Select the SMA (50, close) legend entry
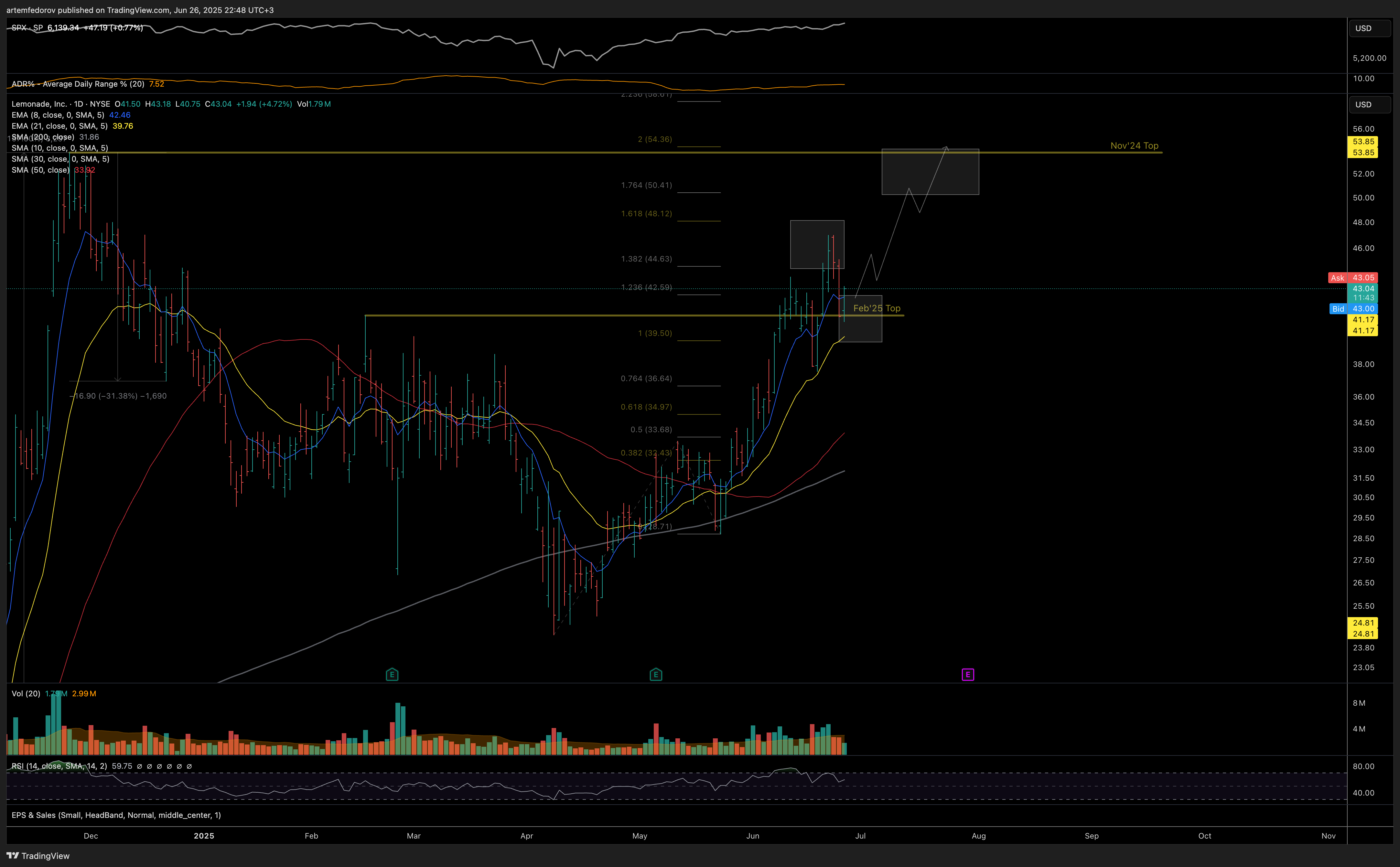The image size is (1400, 867). [x=41, y=170]
